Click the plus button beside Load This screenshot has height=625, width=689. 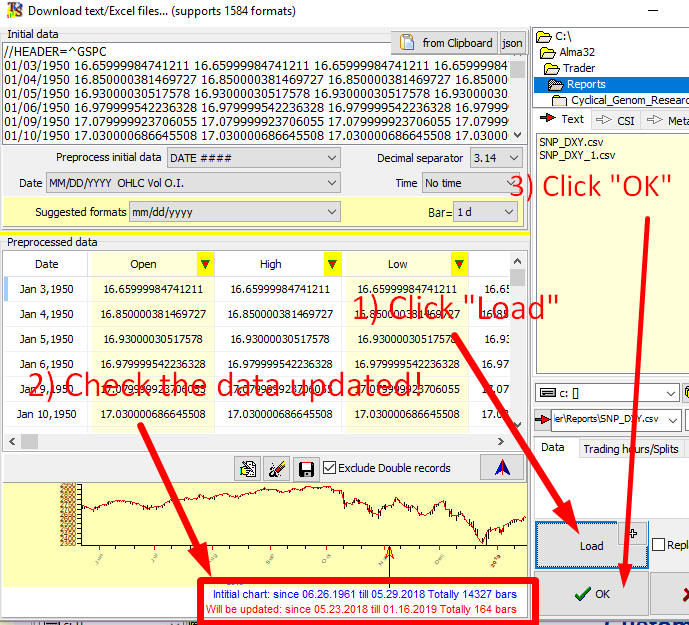tap(633, 532)
